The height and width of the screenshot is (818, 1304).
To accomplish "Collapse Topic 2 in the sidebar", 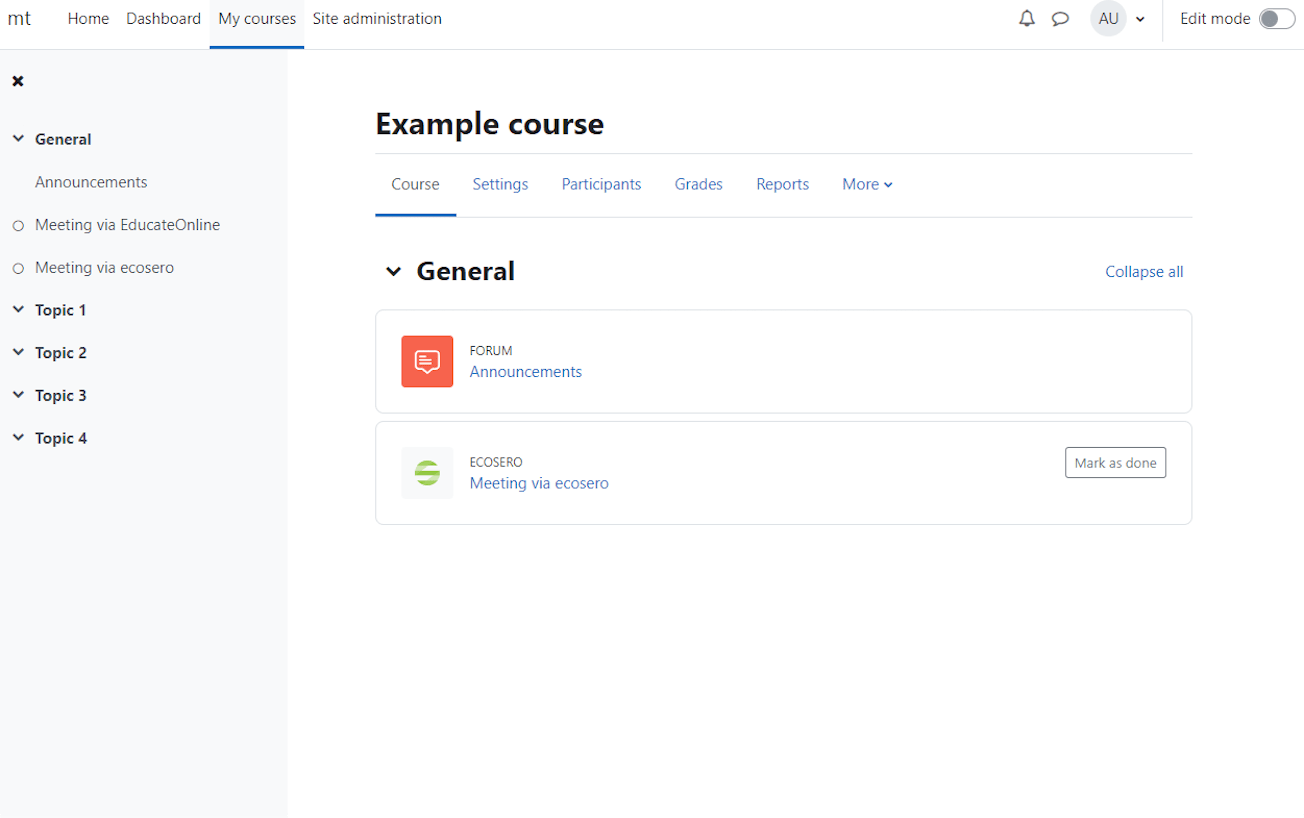I will tap(17, 352).
